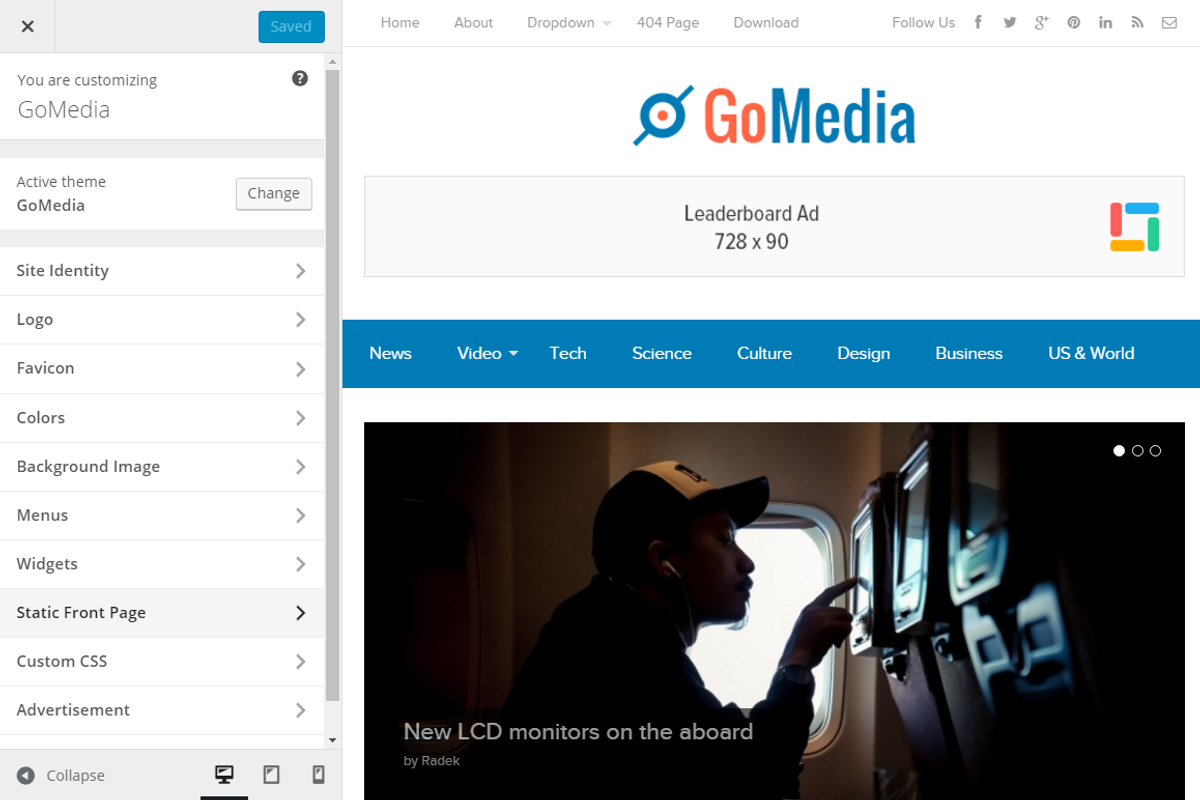This screenshot has height=800, width=1200.
Task: Select the second slider dot indicator
Action: pos(1137,451)
